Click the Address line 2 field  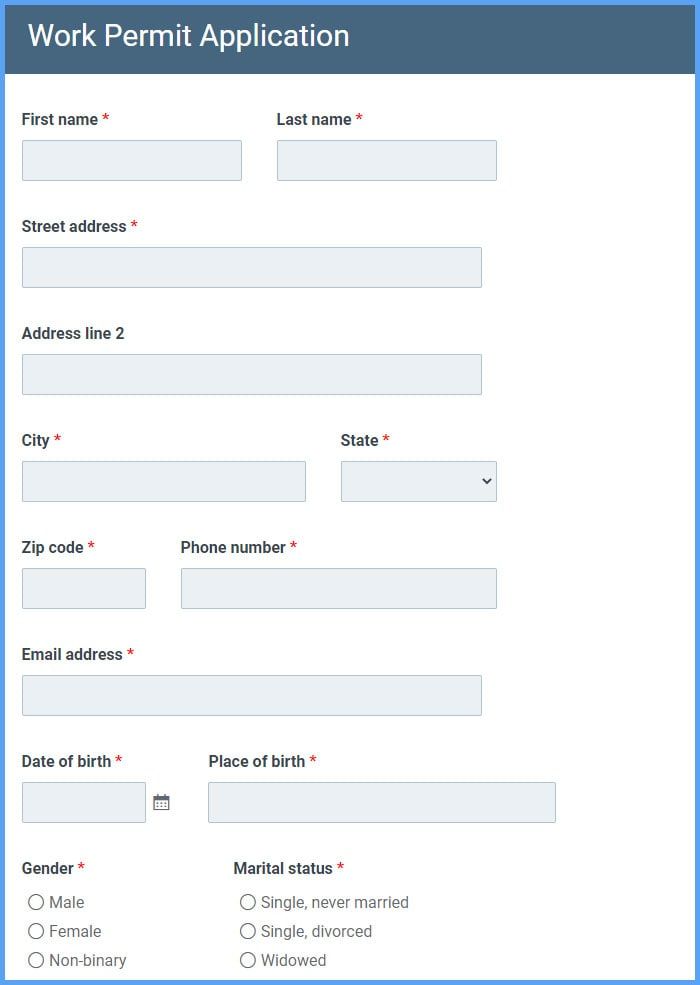click(251, 374)
